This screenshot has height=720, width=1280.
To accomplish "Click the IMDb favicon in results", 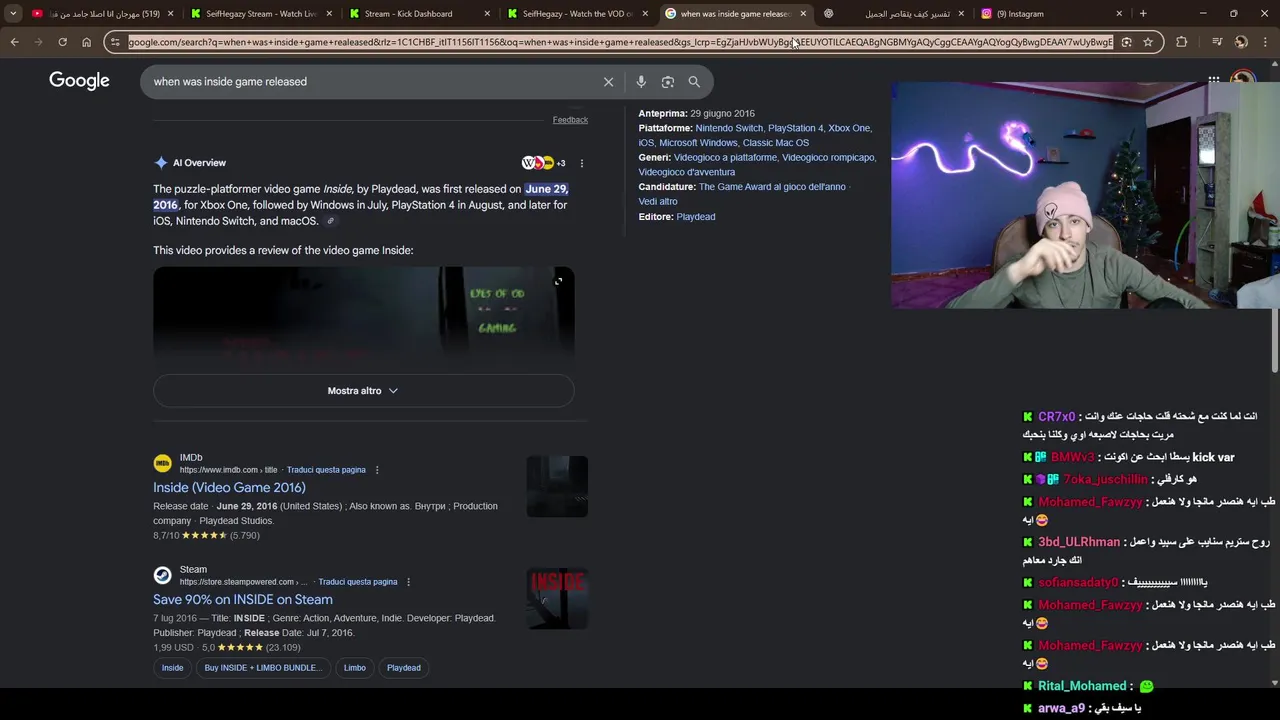I will pos(162,463).
